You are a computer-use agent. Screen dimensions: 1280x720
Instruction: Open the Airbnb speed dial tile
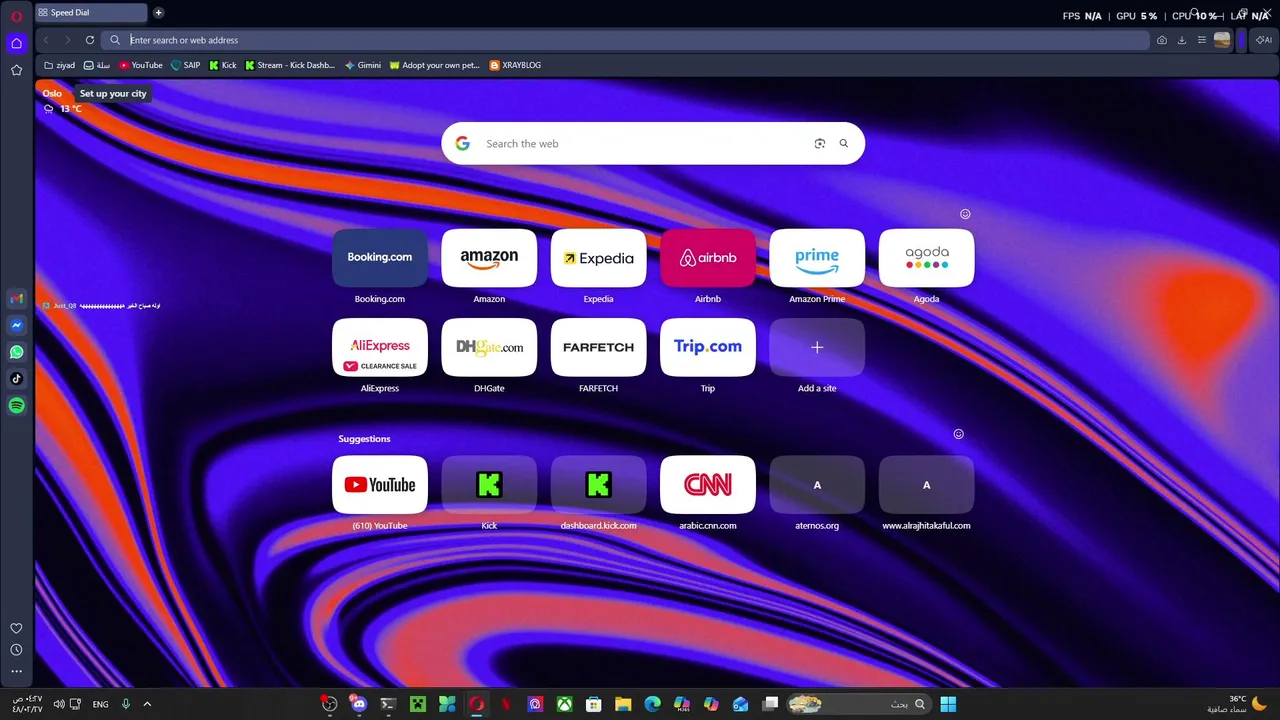(x=708, y=258)
